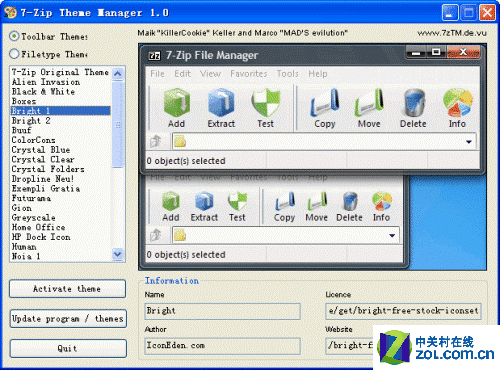Click the Licence field
This screenshot has width=500, height=370.
[403, 311]
